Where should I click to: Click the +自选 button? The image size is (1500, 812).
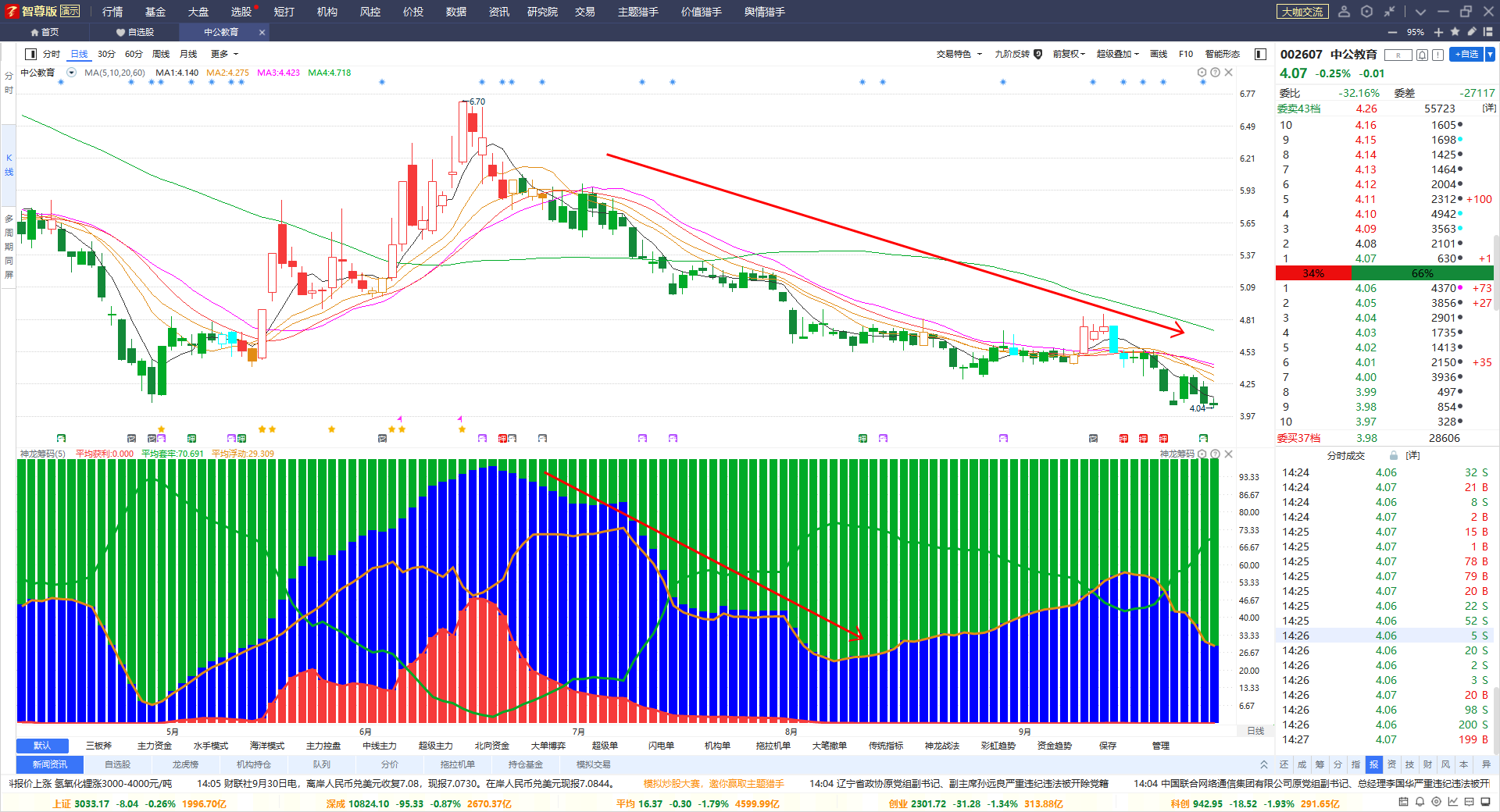(1466, 54)
